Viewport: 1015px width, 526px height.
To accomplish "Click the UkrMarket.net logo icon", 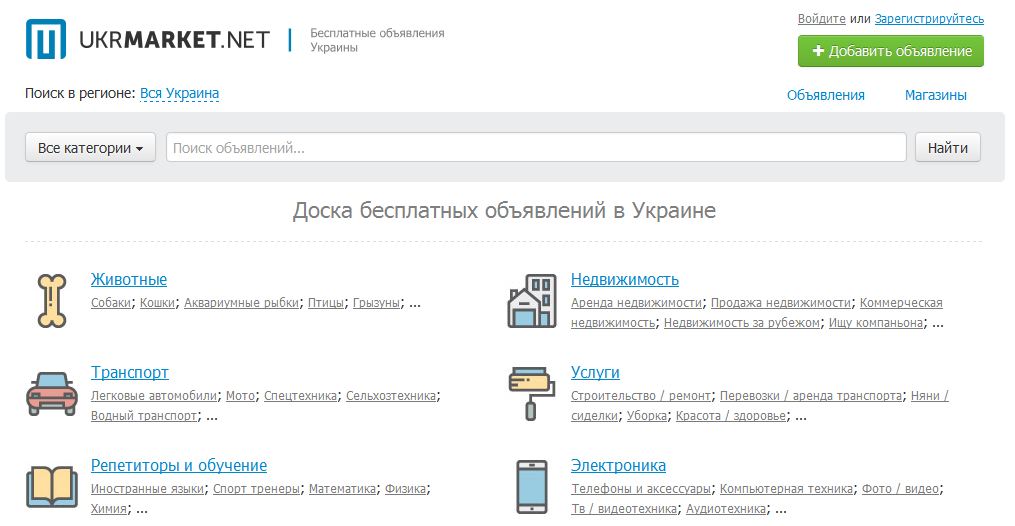I will coord(46,40).
